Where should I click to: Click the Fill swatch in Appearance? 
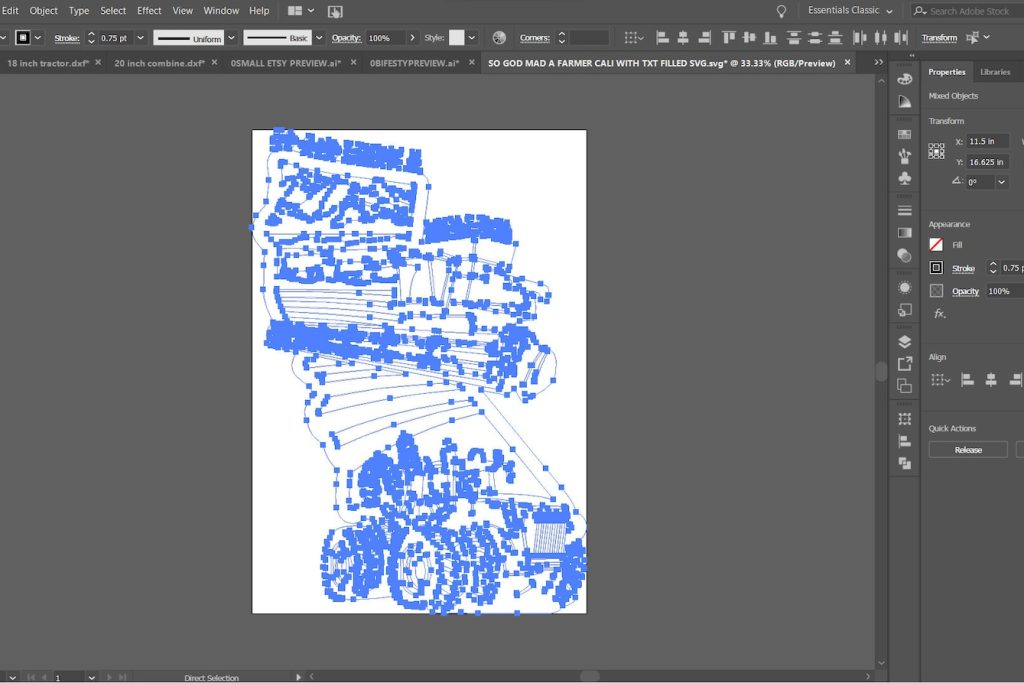[936, 244]
